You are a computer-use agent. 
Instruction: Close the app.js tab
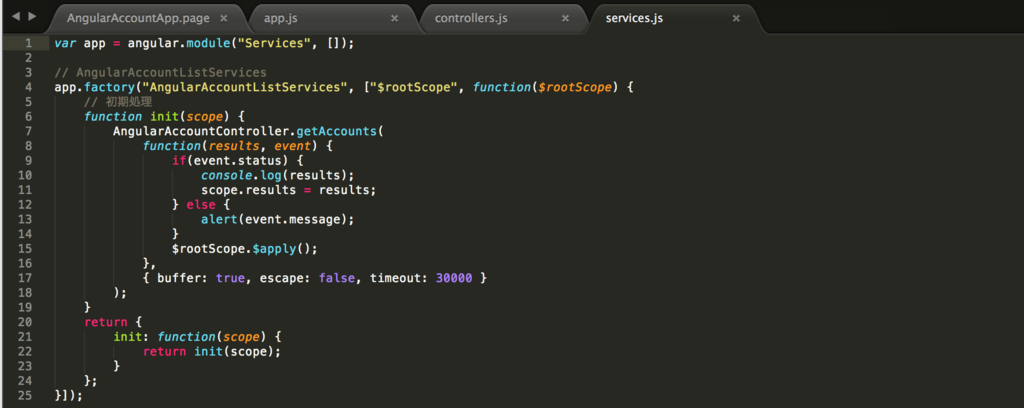(394, 18)
